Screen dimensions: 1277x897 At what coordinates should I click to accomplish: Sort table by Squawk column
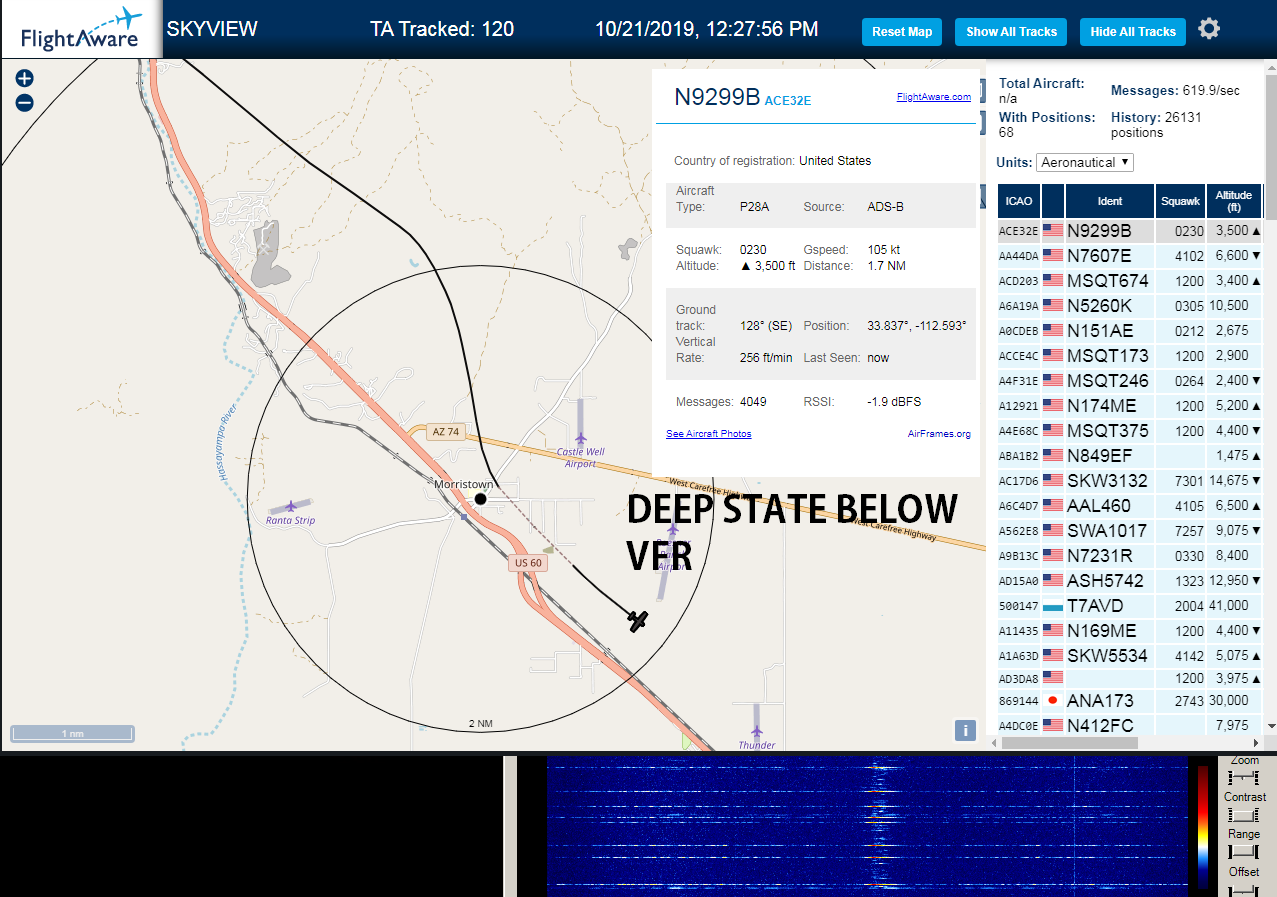coord(1180,201)
